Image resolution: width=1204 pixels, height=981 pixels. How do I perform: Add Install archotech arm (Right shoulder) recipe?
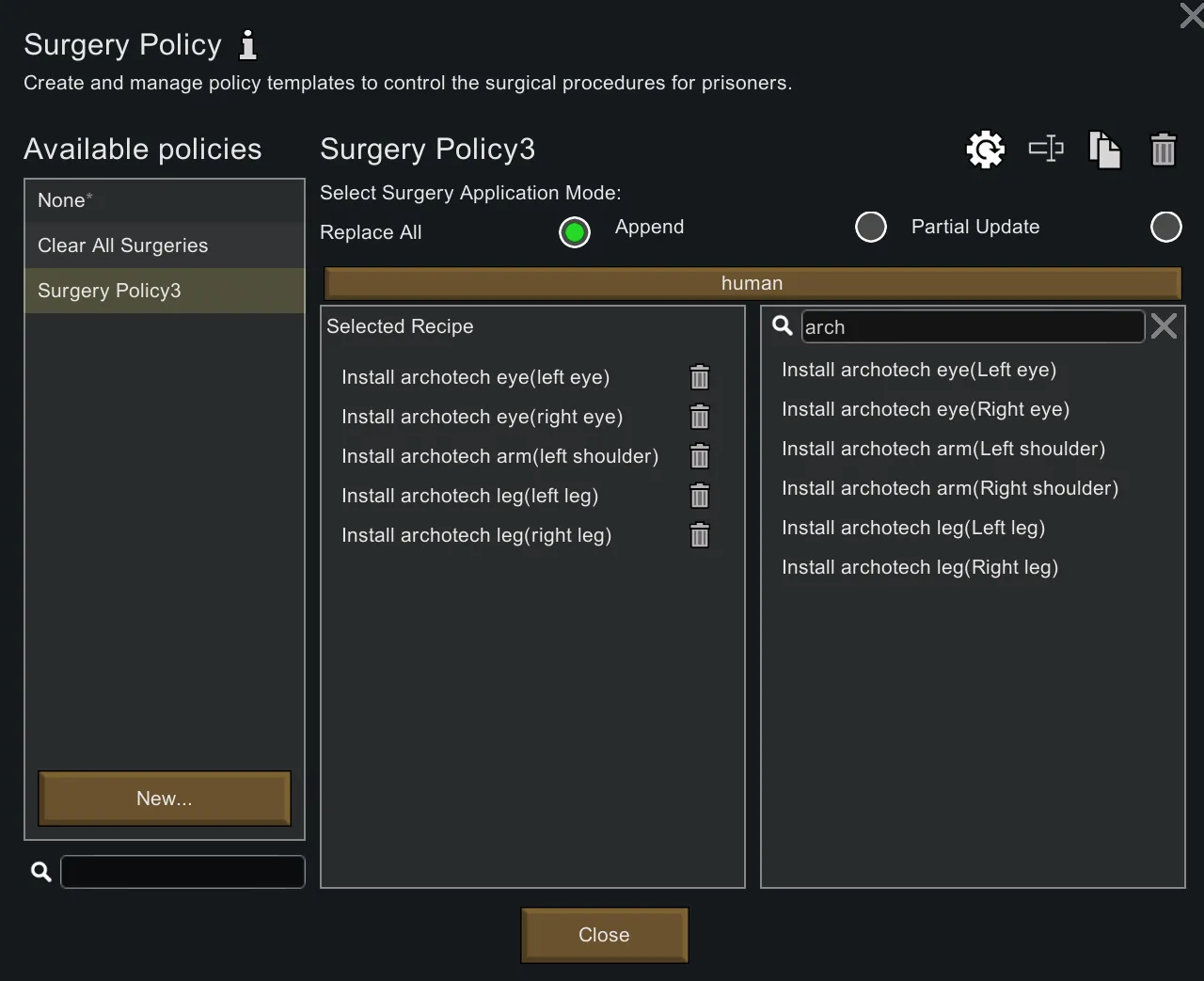[x=950, y=488]
